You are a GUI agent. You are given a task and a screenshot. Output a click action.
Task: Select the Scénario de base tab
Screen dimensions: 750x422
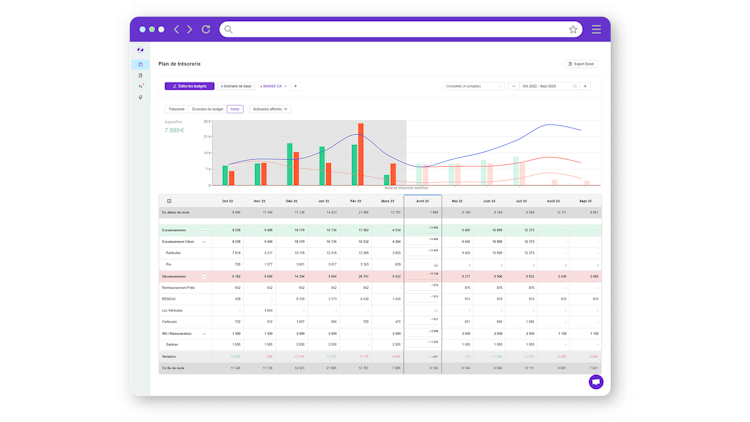(236, 86)
